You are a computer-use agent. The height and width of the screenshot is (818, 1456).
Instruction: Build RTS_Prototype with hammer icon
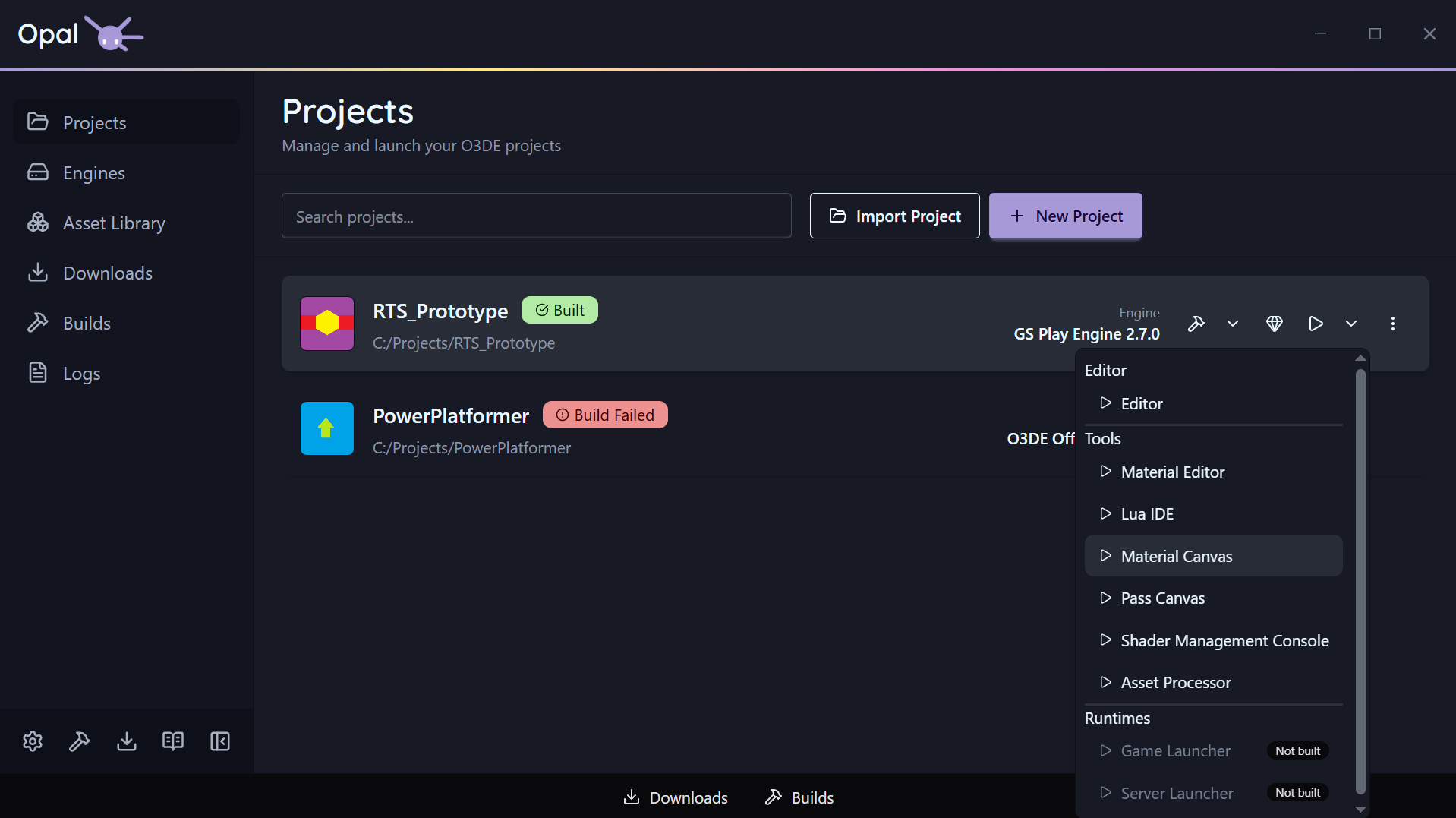pyautogui.click(x=1196, y=324)
